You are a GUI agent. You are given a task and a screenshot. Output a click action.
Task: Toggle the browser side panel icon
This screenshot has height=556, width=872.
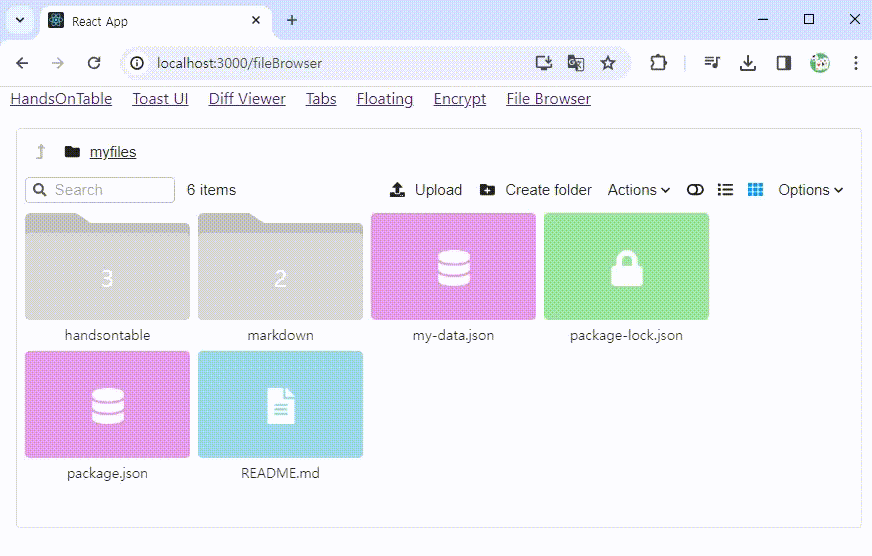point(784,63)
